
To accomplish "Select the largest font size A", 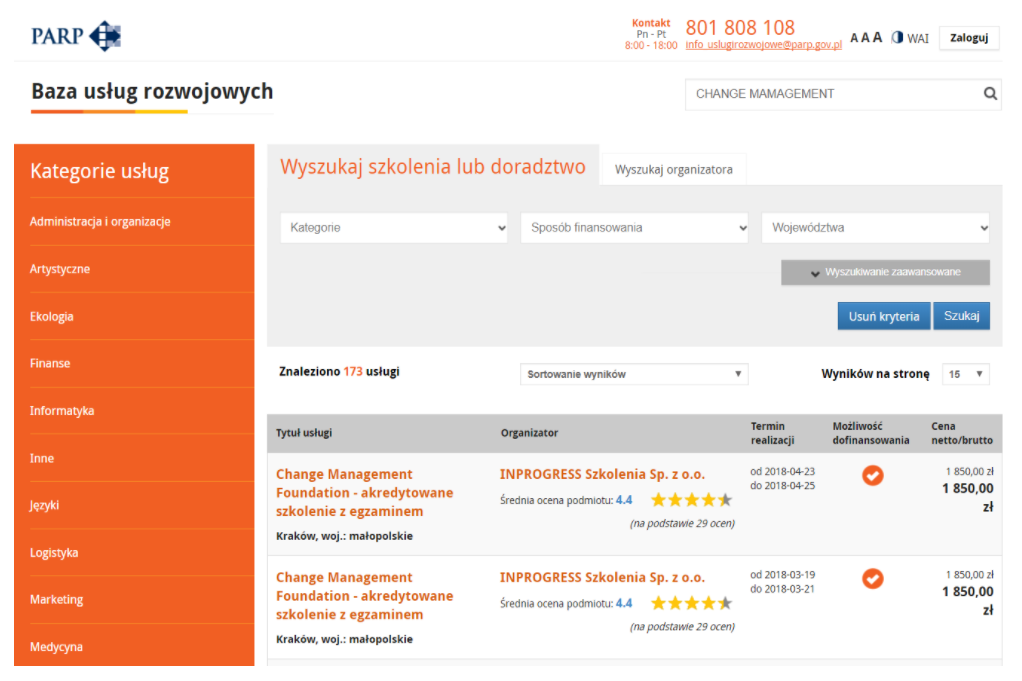I will point(878,38).
